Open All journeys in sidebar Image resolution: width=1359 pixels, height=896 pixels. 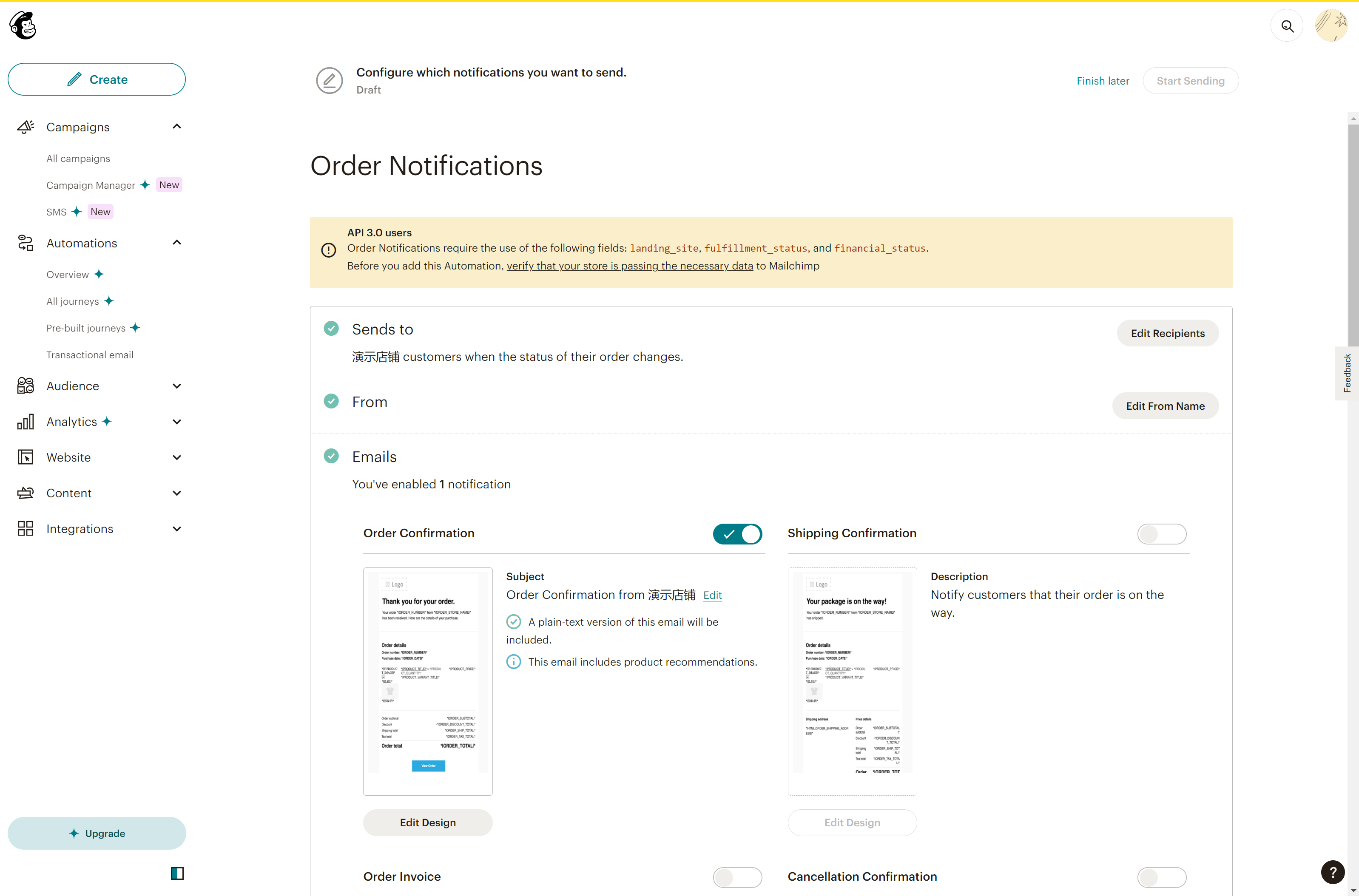pos(73,301)
